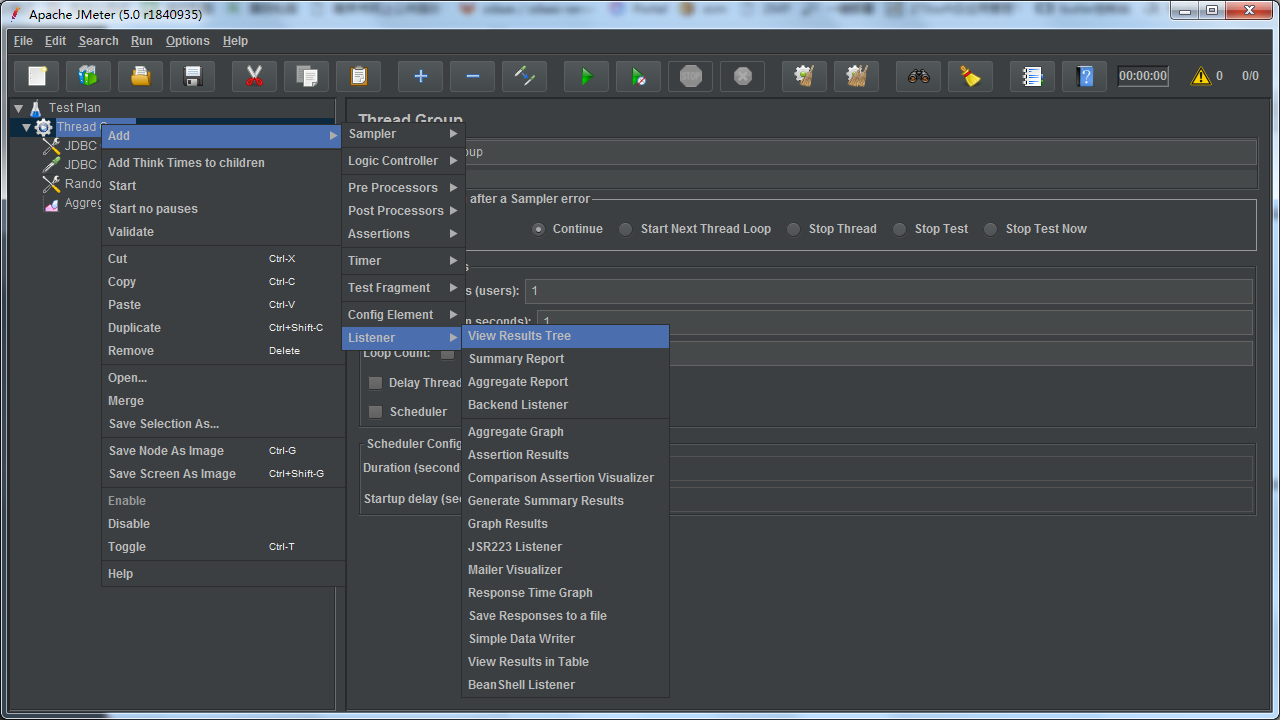Toggle the Delay Thread creation checkbox

(375, 383)
